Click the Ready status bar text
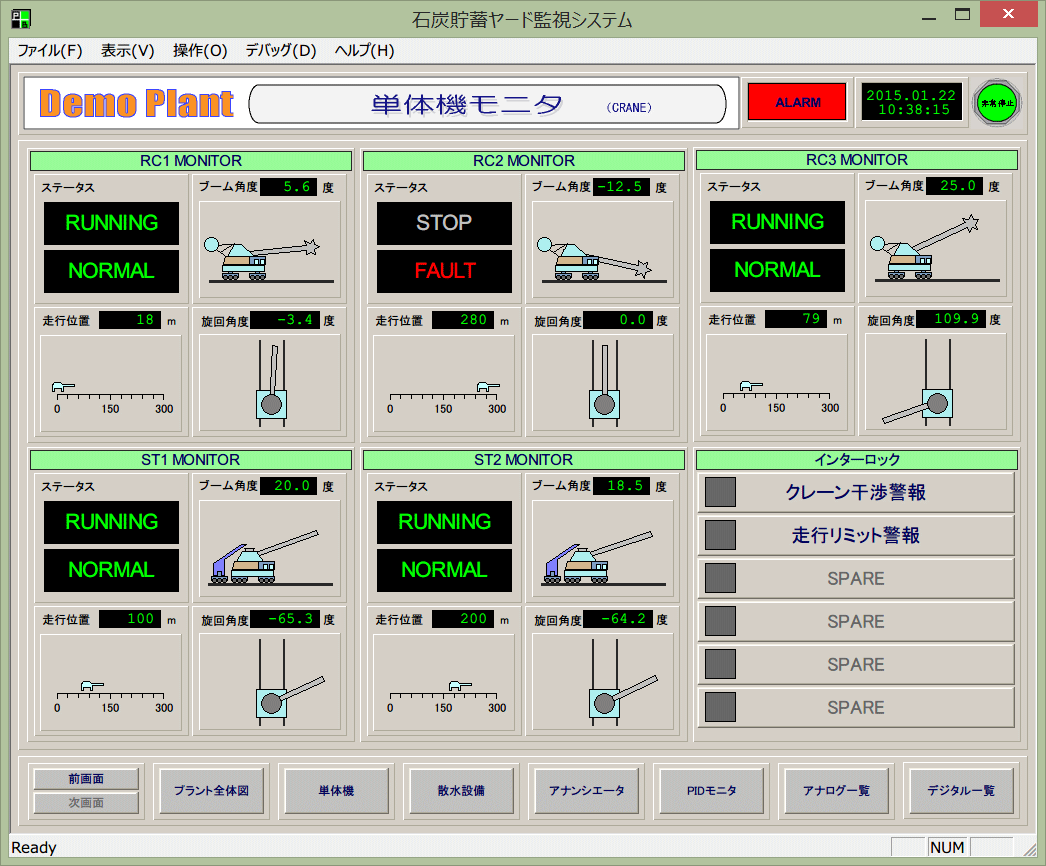 pyautogui.click(x=34, y=847)
